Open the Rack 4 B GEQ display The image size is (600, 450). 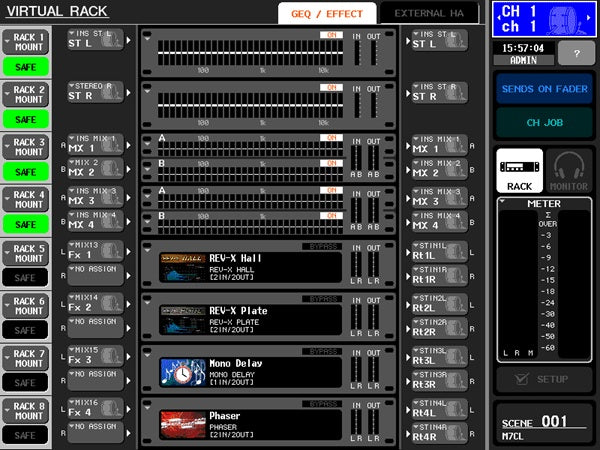(x=250, y=227)
